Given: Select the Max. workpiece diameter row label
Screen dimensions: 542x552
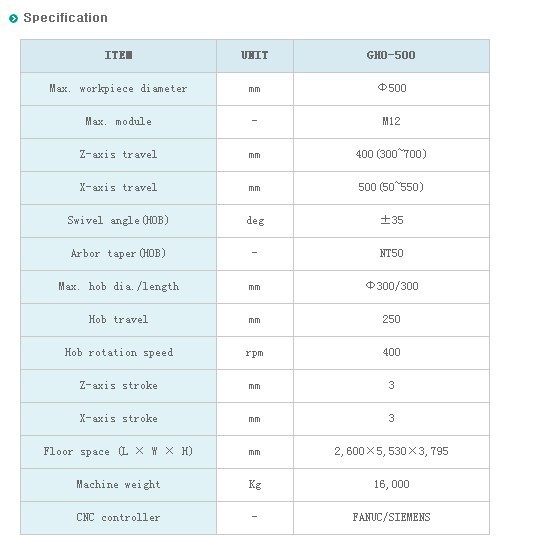Looking at the screenshot, I should click(118, 88).
